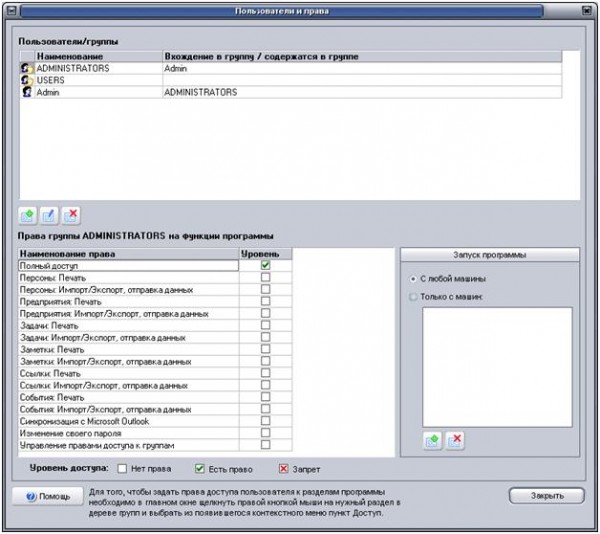Toggle Задачи: Импорт/Экспорт checkbox
The image size is (600, 534).
(266, 337)
